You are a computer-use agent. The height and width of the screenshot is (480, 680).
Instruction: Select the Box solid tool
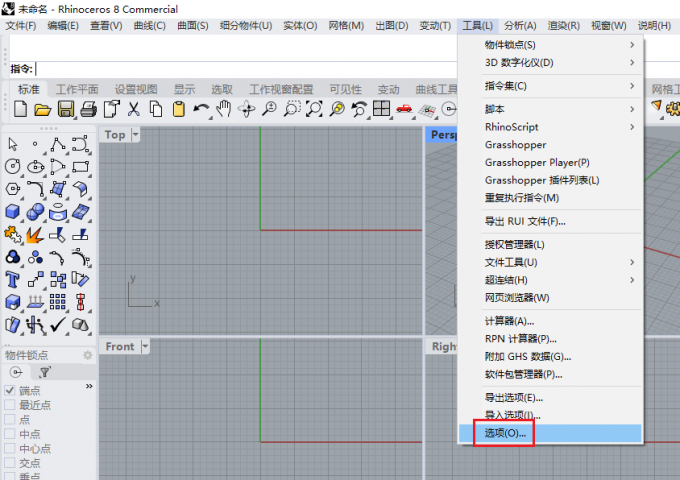click(13, 212)
